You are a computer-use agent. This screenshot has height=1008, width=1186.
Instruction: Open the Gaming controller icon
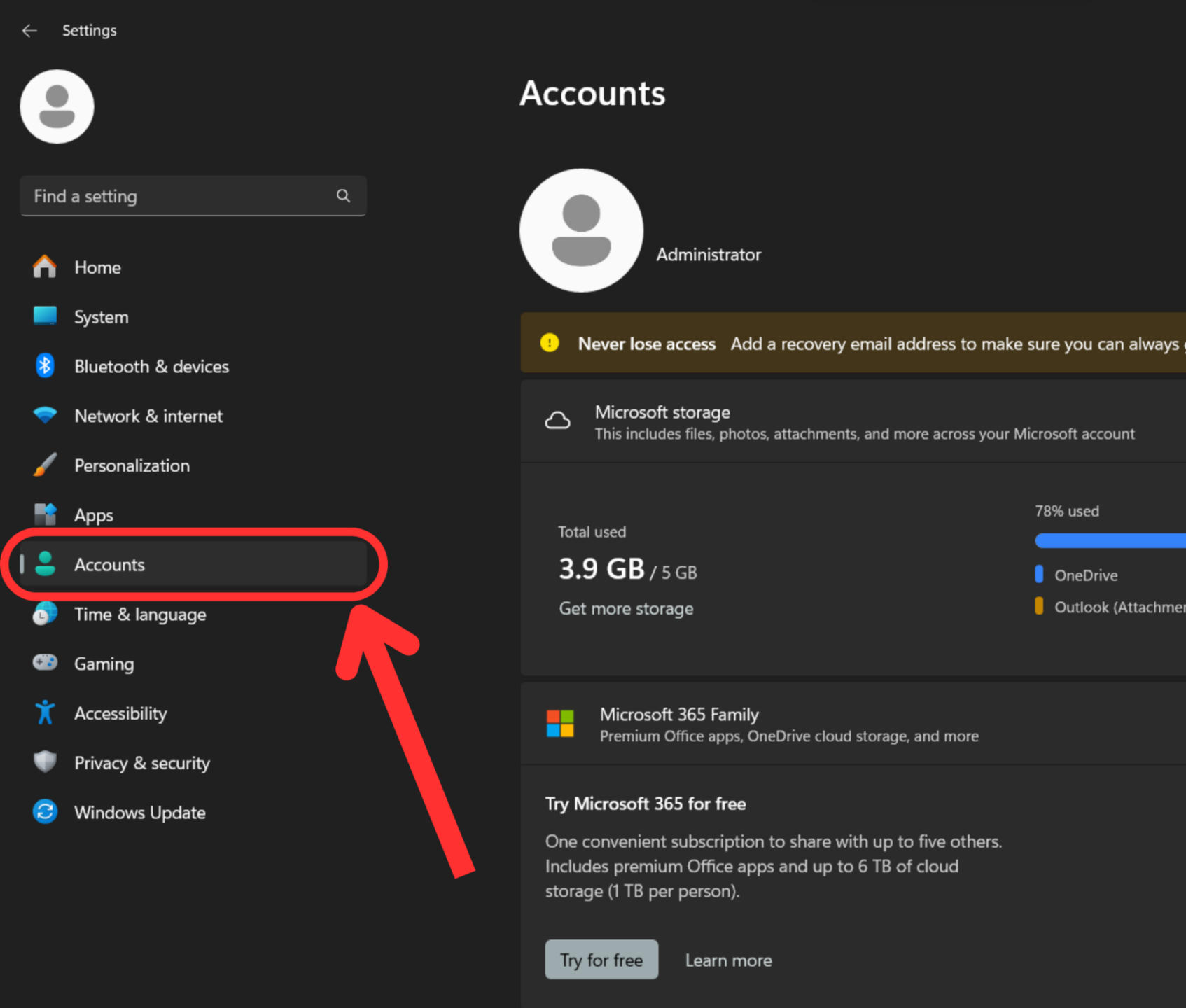44,663
